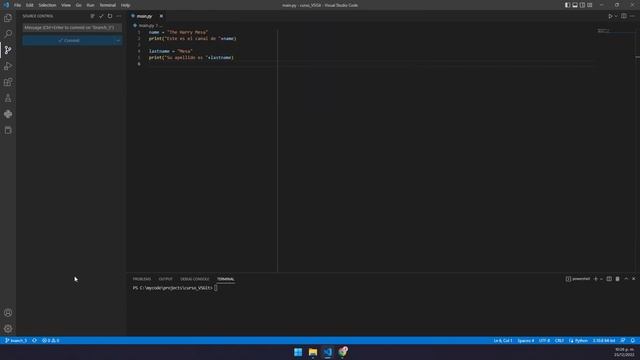Open the Run and Debug view

pyautogui.click(x=8, y=66)
